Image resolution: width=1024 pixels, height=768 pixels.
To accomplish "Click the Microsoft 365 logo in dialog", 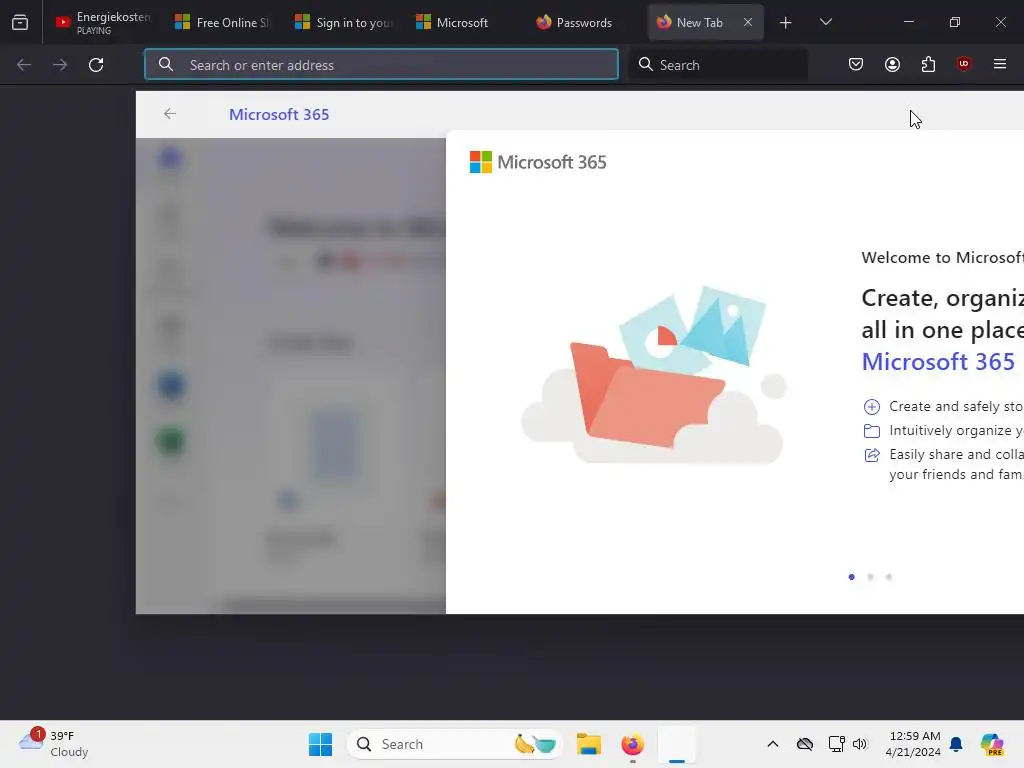I will click(x=538, y=162).
